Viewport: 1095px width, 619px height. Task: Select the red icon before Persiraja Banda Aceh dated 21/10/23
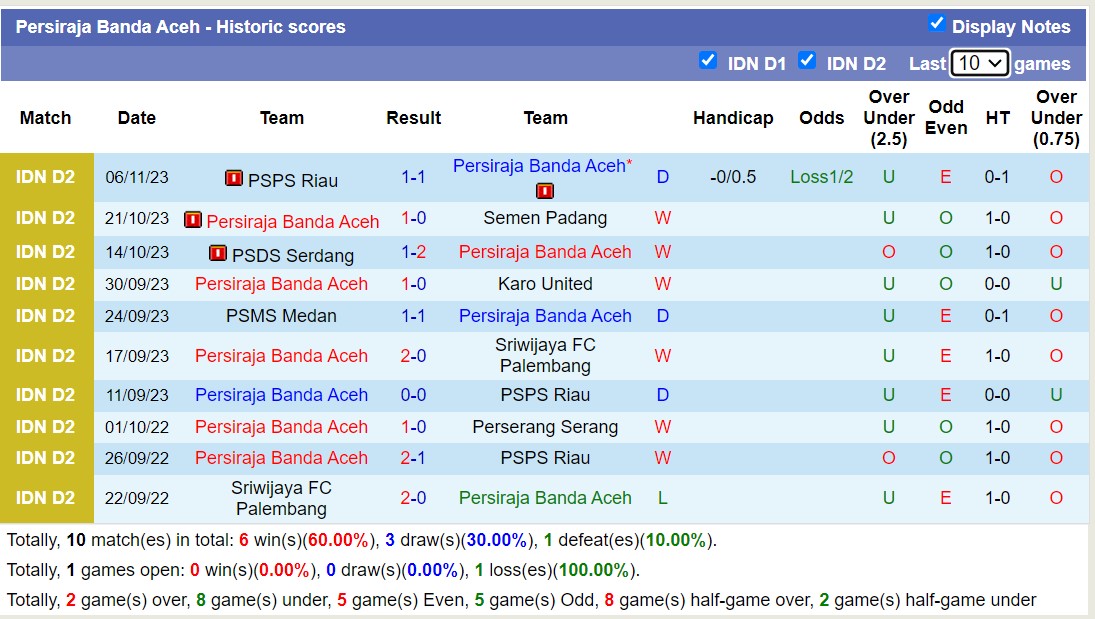[x=191, y=221]
